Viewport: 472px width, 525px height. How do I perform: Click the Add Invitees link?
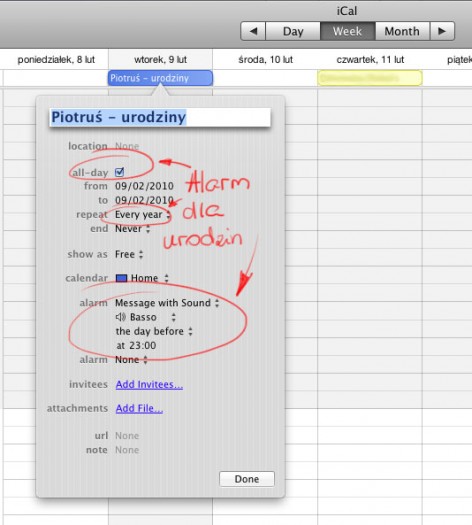pyautogui.click(x=149, y=384)
